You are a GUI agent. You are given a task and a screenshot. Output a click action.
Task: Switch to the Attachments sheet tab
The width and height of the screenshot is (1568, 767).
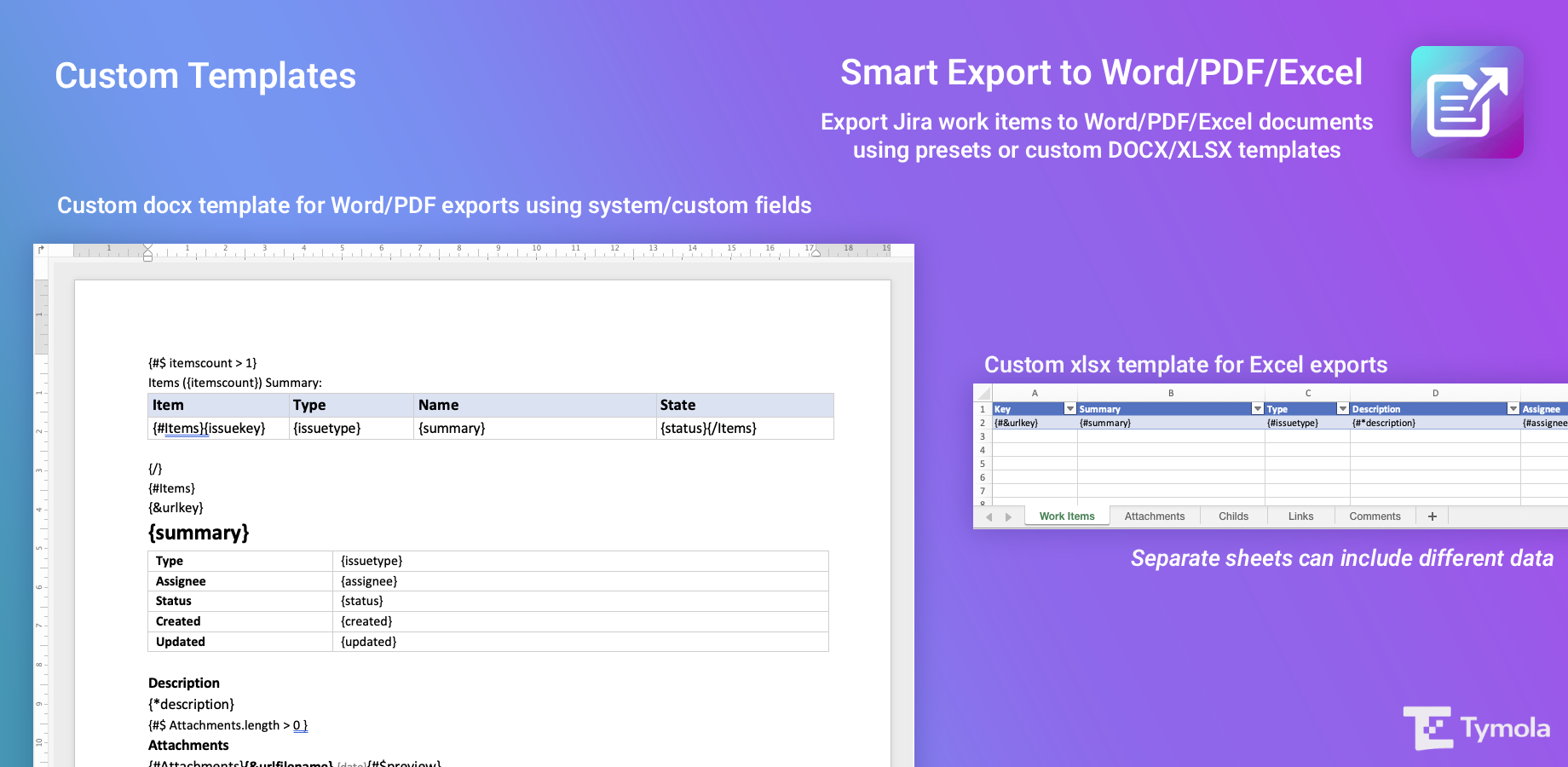pos(1154,516)
